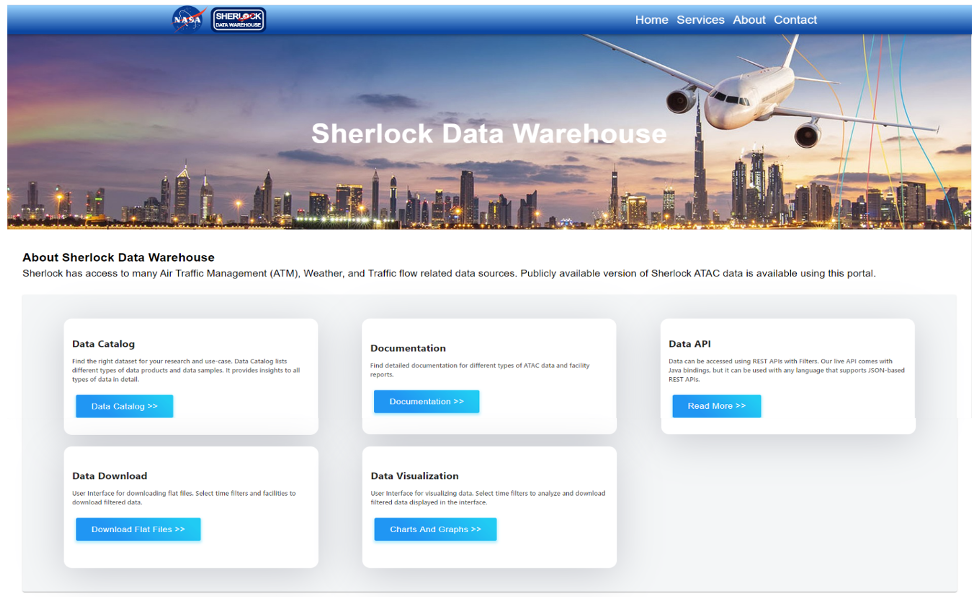This screenshot has width=978, height=597.
Task: Open the Home menu item
Action: pyautogui.click(x=651, y=20)
